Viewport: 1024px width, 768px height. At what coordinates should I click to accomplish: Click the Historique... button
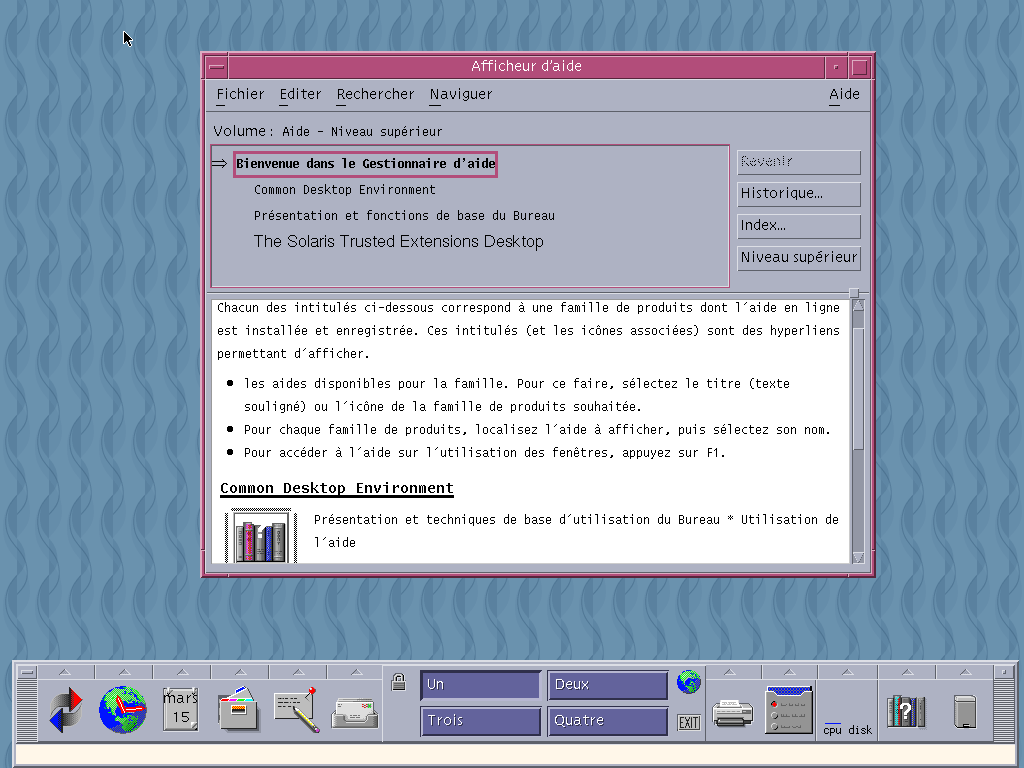[x=799, y=194]
